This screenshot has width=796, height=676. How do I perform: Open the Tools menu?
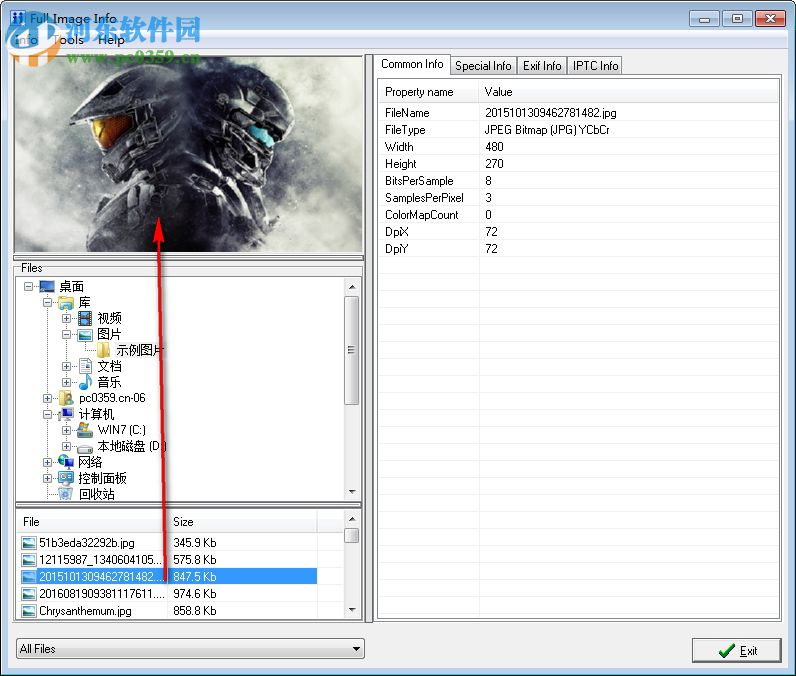point(68,40)
